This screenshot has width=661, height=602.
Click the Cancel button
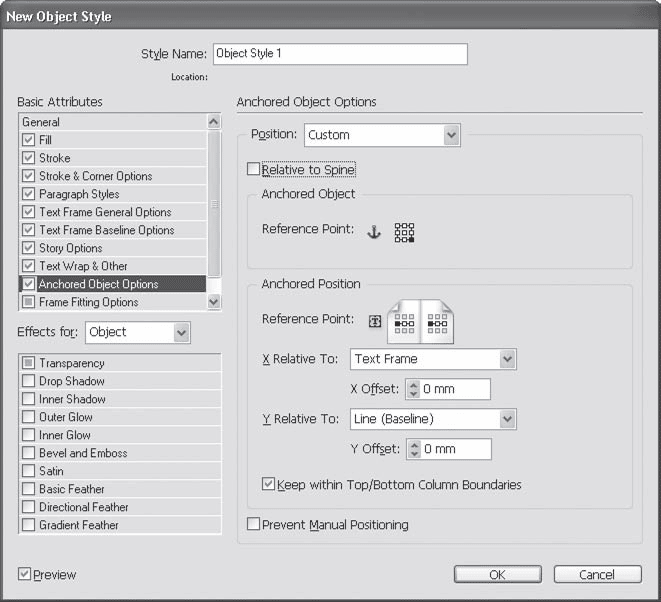[x=597, y=575]
